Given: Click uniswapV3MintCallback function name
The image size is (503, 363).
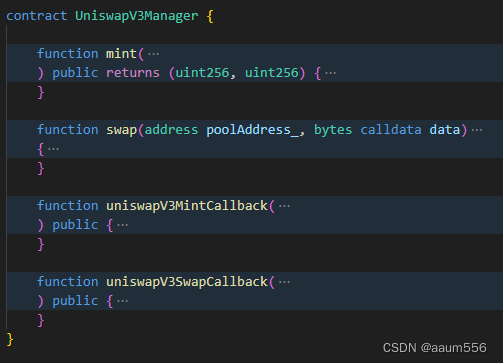Looking at the screenshot, I should click(x=187, y=206).
